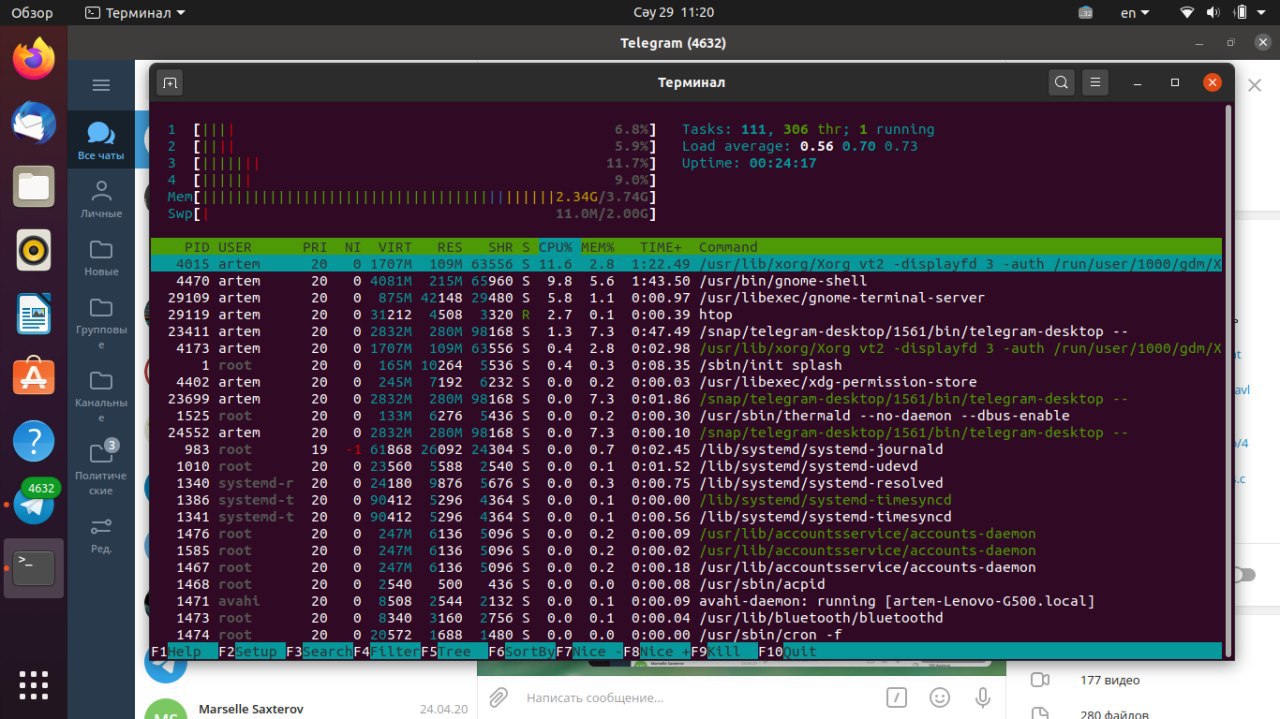Expand the Терминал app menu
The width and height of the screenshot is (1280, 719).
coord(135,13)
